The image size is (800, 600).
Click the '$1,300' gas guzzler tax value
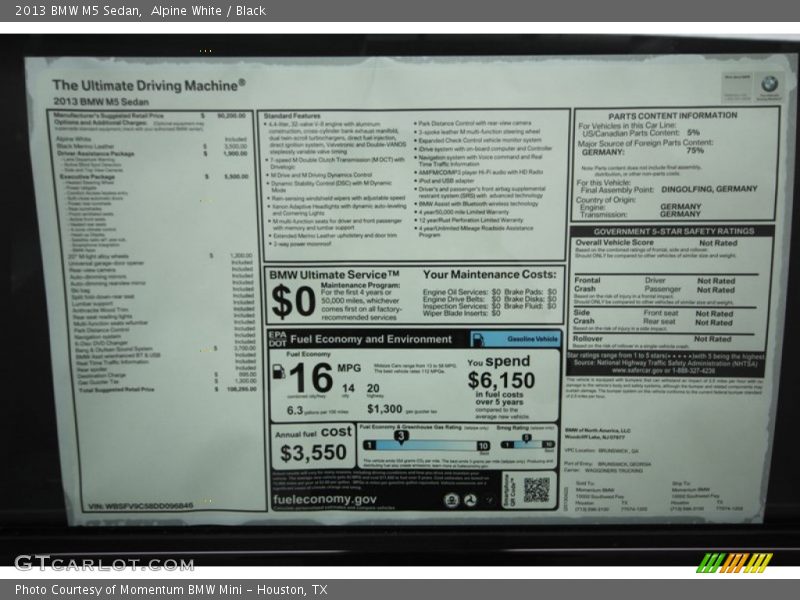tap(385, 409)
